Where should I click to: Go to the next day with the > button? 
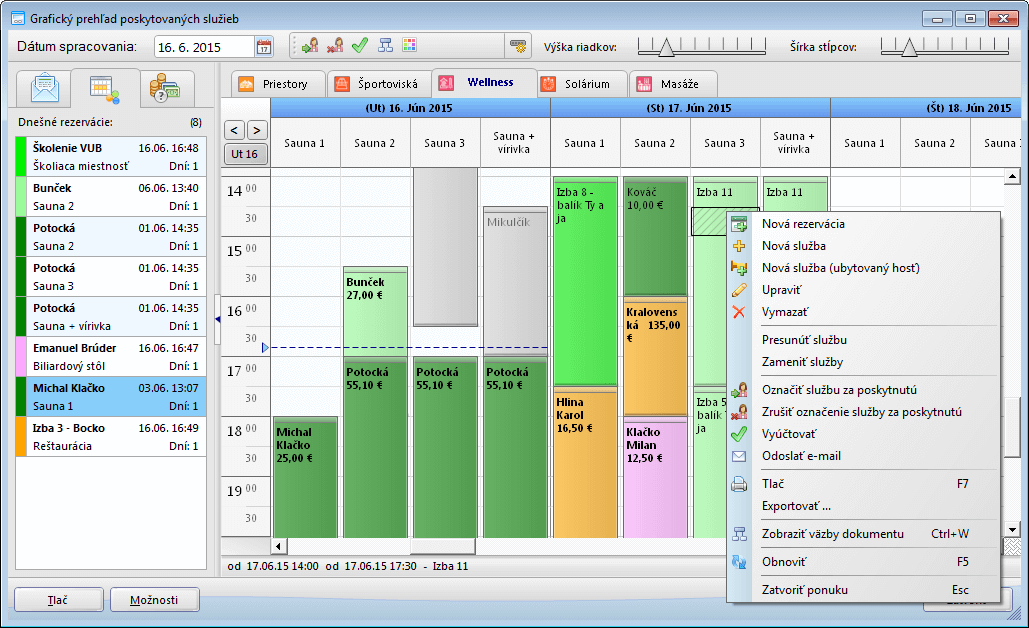257,130
